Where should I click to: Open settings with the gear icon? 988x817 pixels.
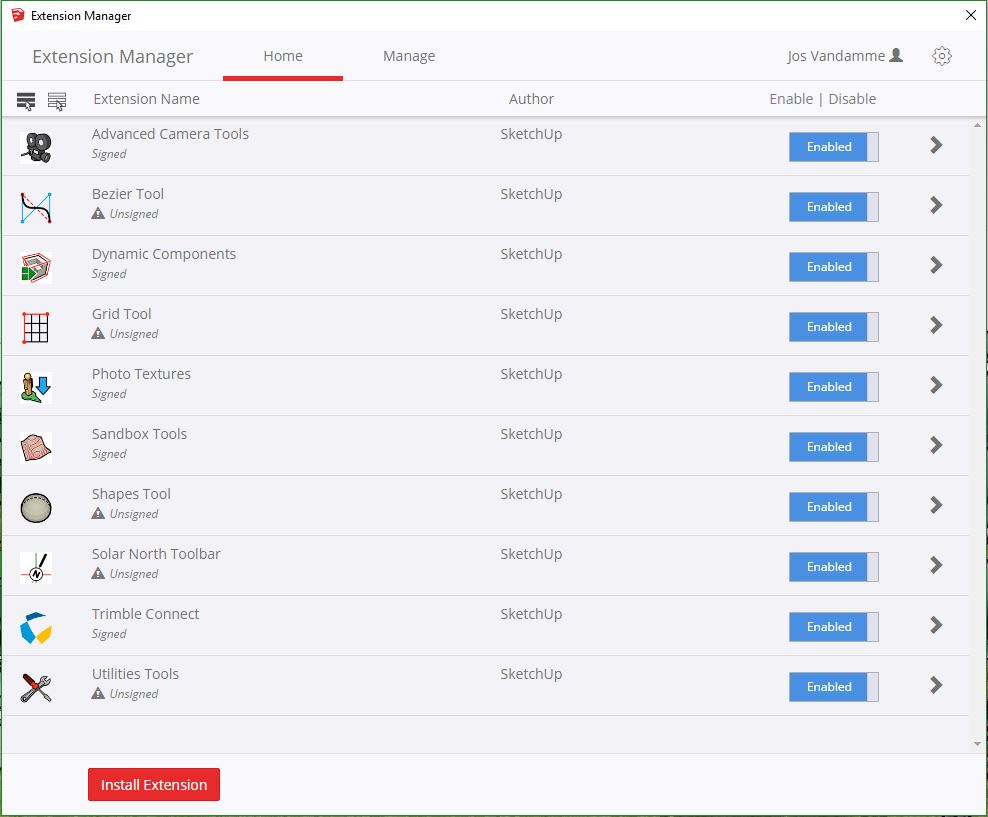coord(941,56)
